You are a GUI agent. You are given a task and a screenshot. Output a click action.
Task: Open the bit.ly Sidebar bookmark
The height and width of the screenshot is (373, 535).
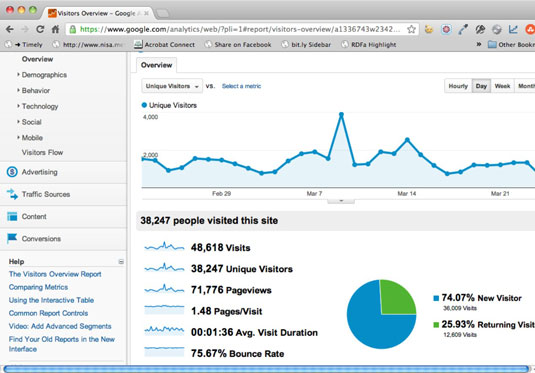(306, 44)
